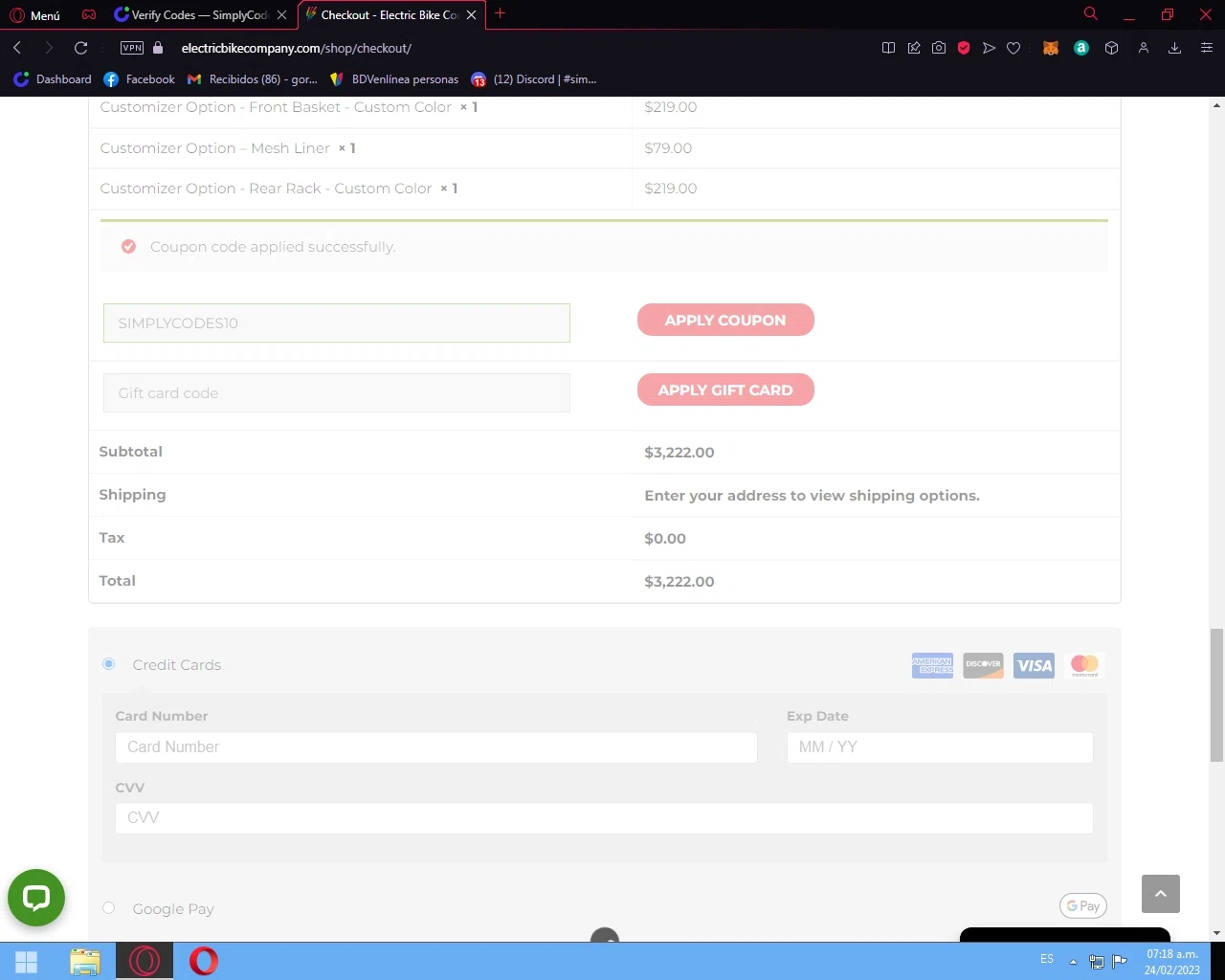Screen dimensions: 1225x980
Task: Click the address bar URL
Action: click(x=297, y=48)
